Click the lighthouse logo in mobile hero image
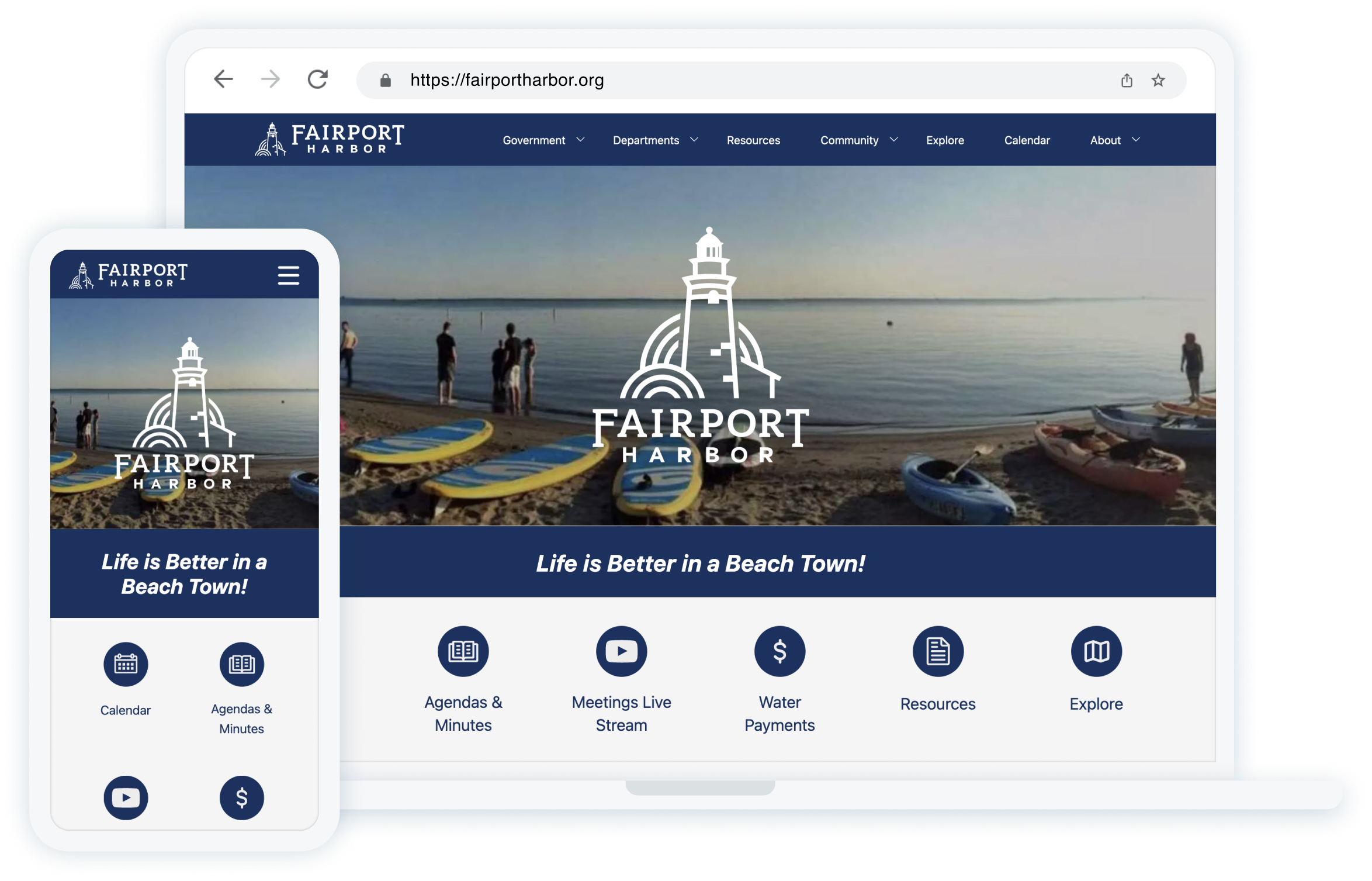Viewport: 1372px width, 881px height. tap(185, 413)
